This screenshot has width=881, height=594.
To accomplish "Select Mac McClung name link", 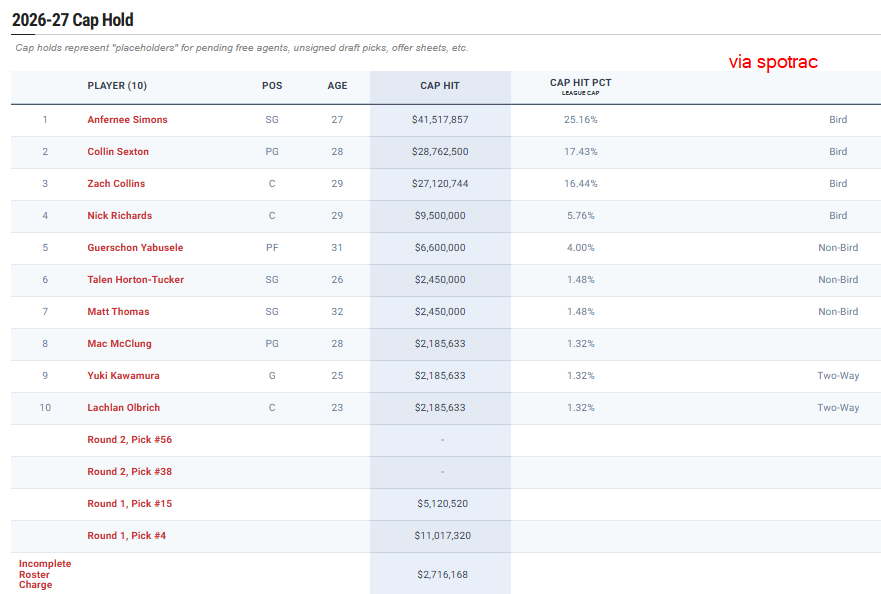I will pyautogui.click(x=119, y=344).
